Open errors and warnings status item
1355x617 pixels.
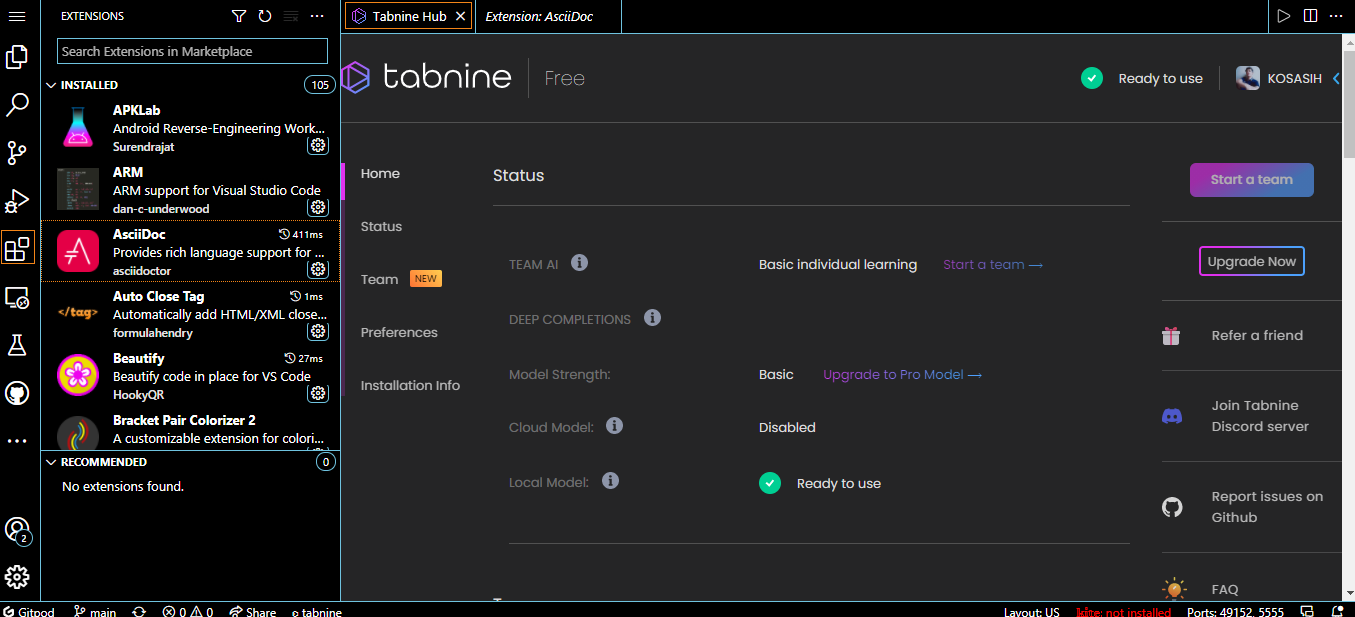coord(188,611)
